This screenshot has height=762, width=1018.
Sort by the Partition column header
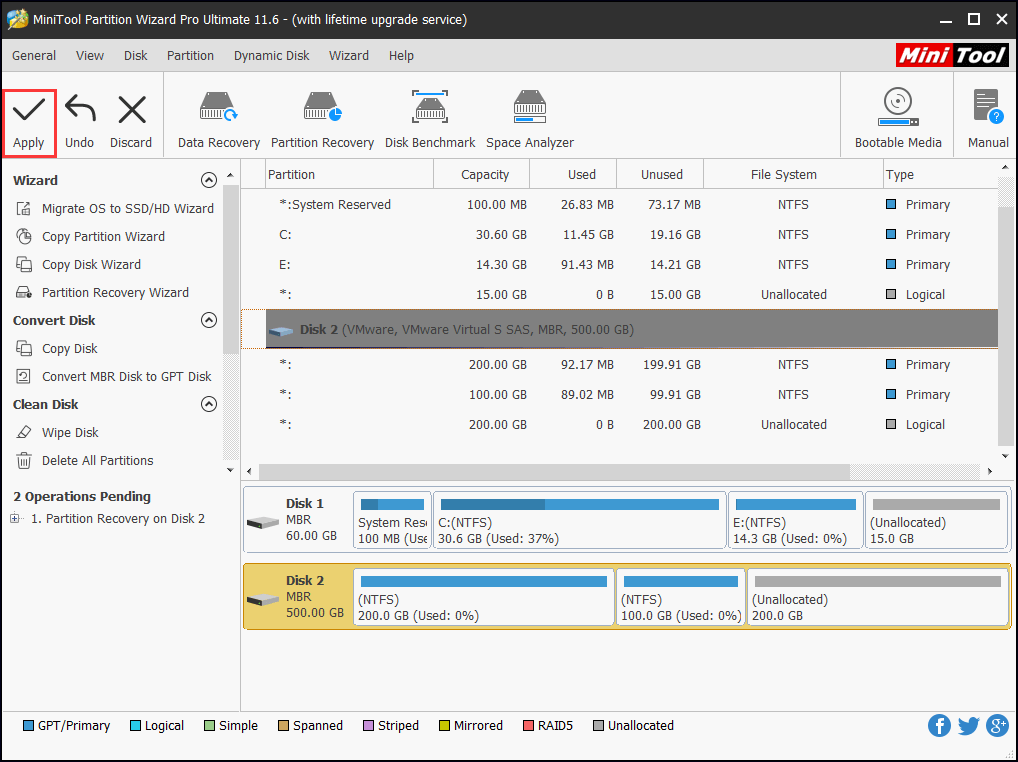[350, 175]
